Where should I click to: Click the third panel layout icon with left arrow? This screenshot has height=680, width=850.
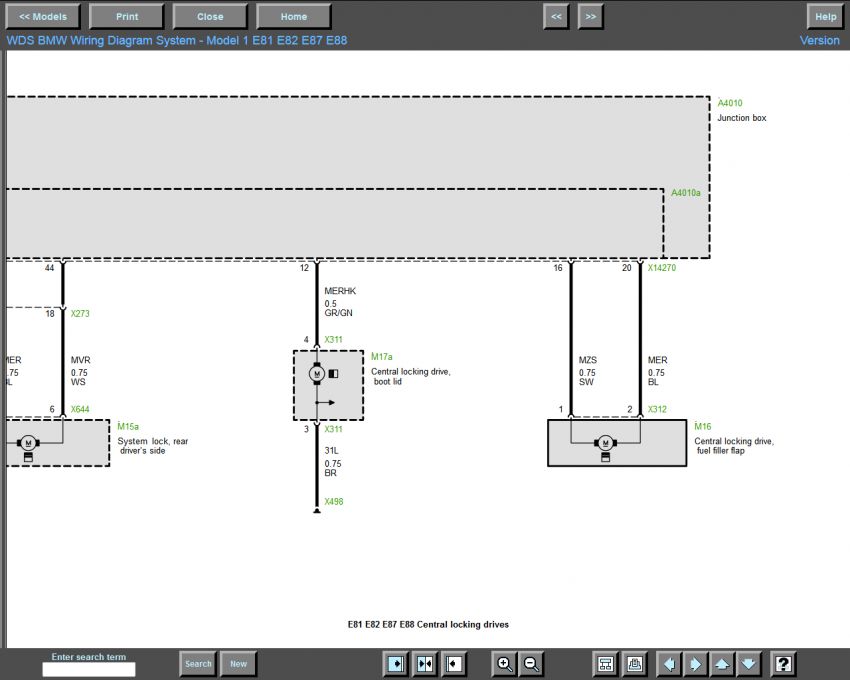coord(454,664)
